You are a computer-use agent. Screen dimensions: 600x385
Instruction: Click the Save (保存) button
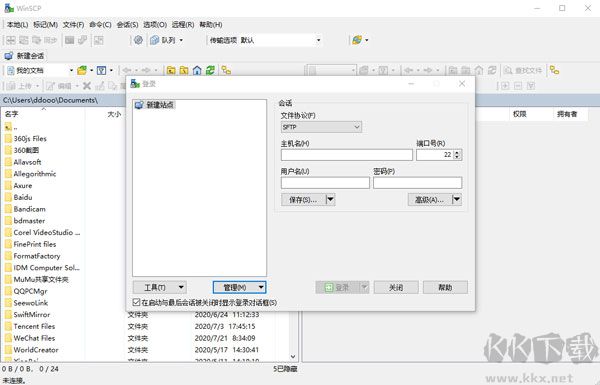[x=303, y=199]
